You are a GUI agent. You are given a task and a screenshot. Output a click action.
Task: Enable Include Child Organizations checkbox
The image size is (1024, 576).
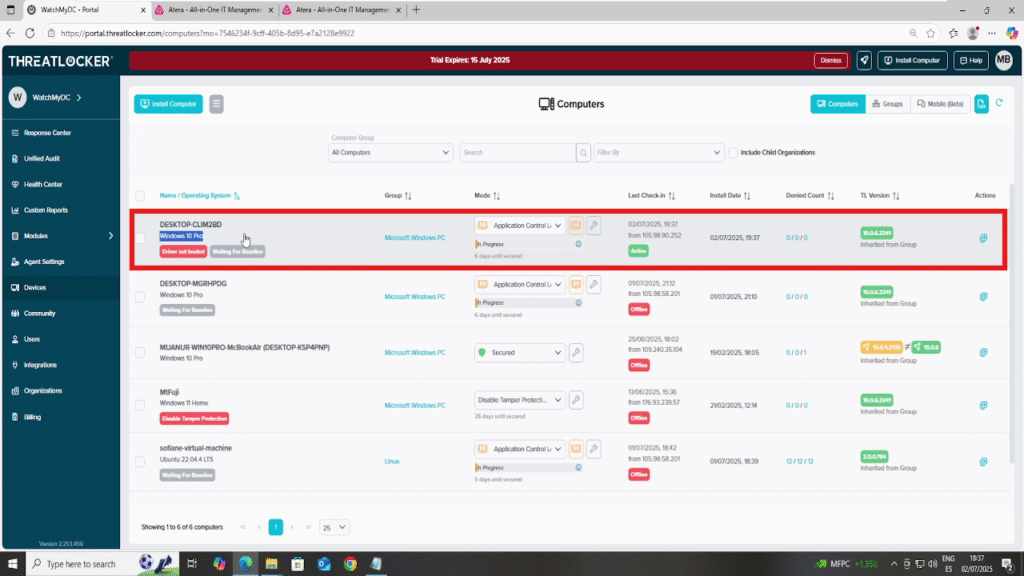click(733, 153)
